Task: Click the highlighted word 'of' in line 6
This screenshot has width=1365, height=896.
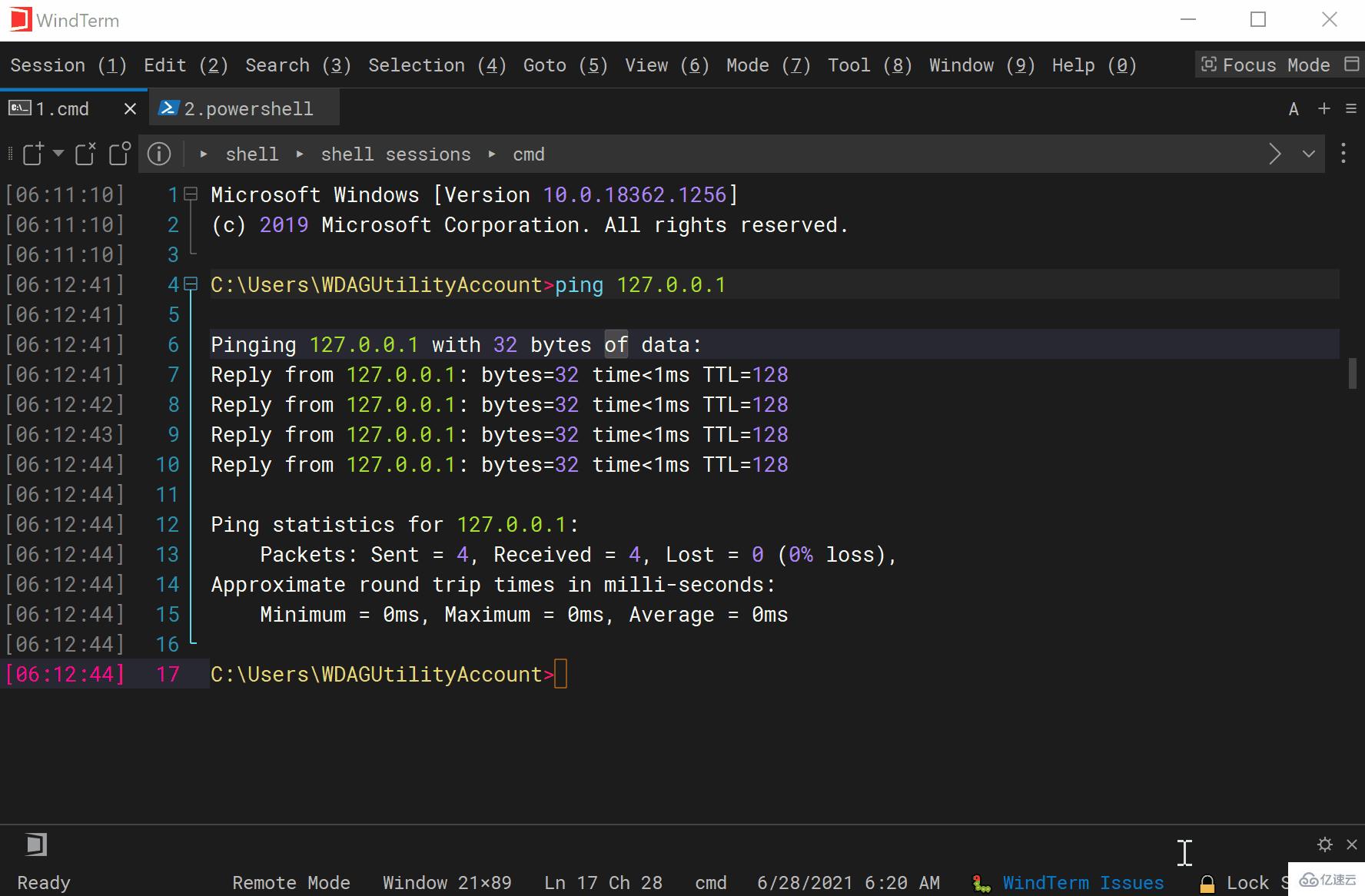Action: [616, 345]
